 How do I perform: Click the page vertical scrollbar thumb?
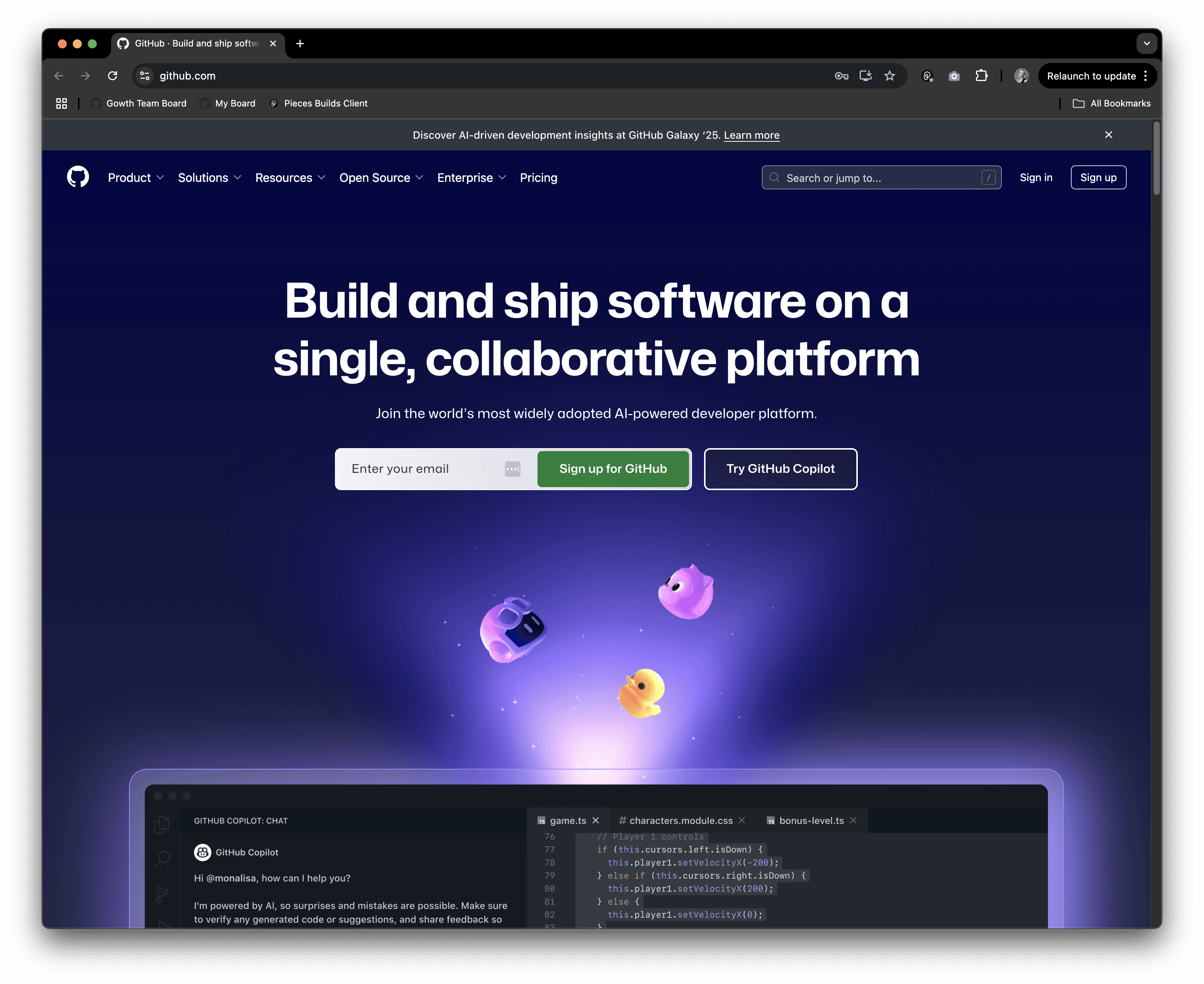point(1156,159)
